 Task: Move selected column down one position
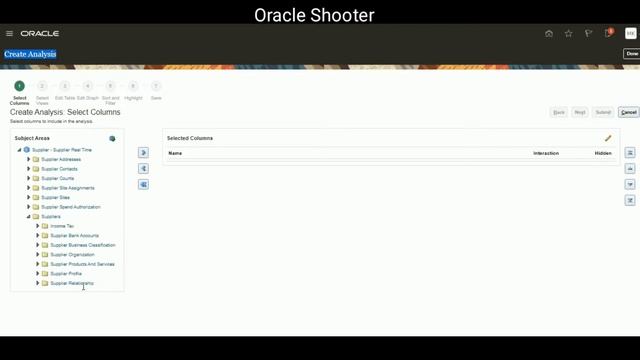[x=630, y=184]
